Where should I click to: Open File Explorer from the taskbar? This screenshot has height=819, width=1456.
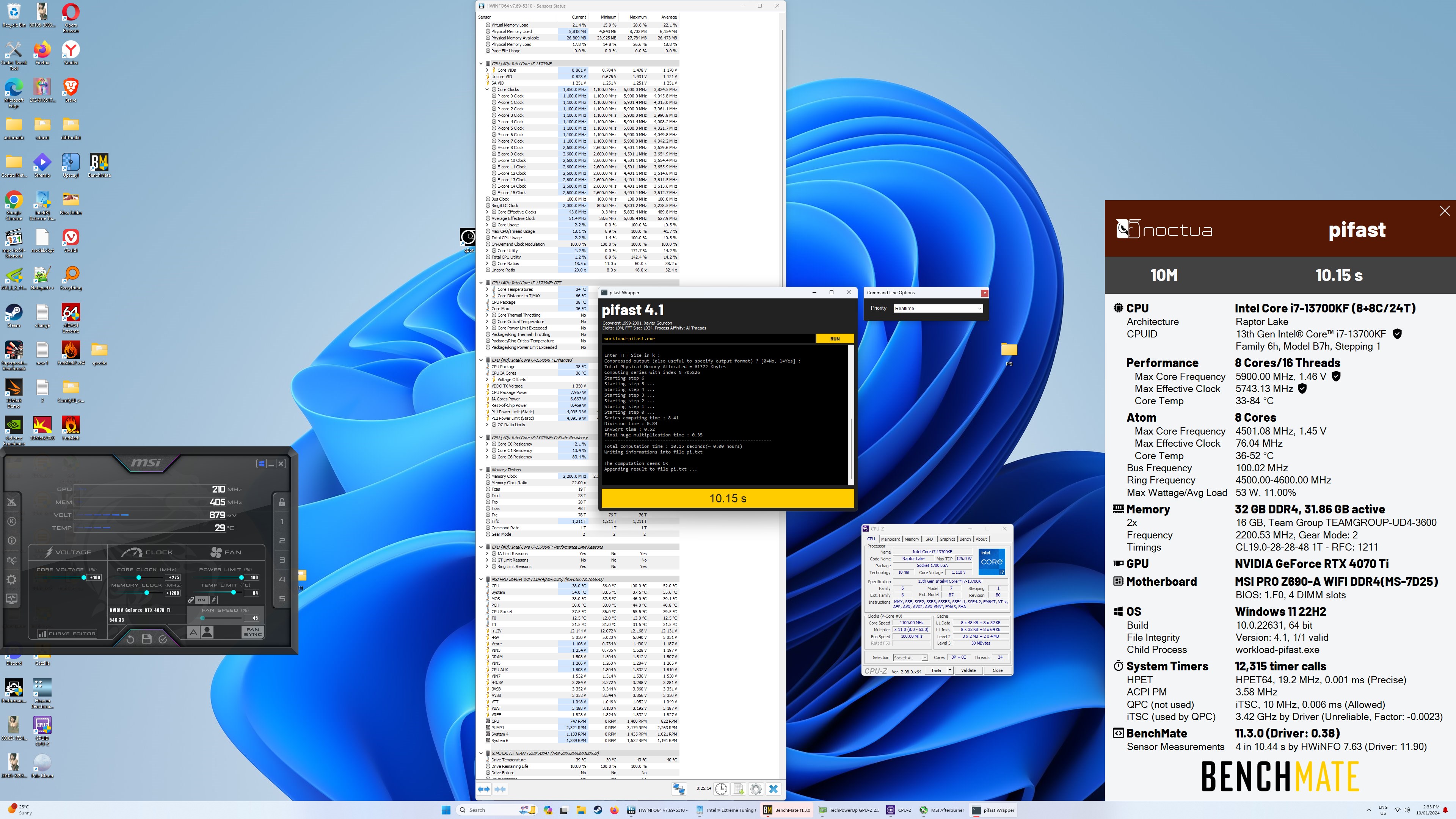point(581,810)
